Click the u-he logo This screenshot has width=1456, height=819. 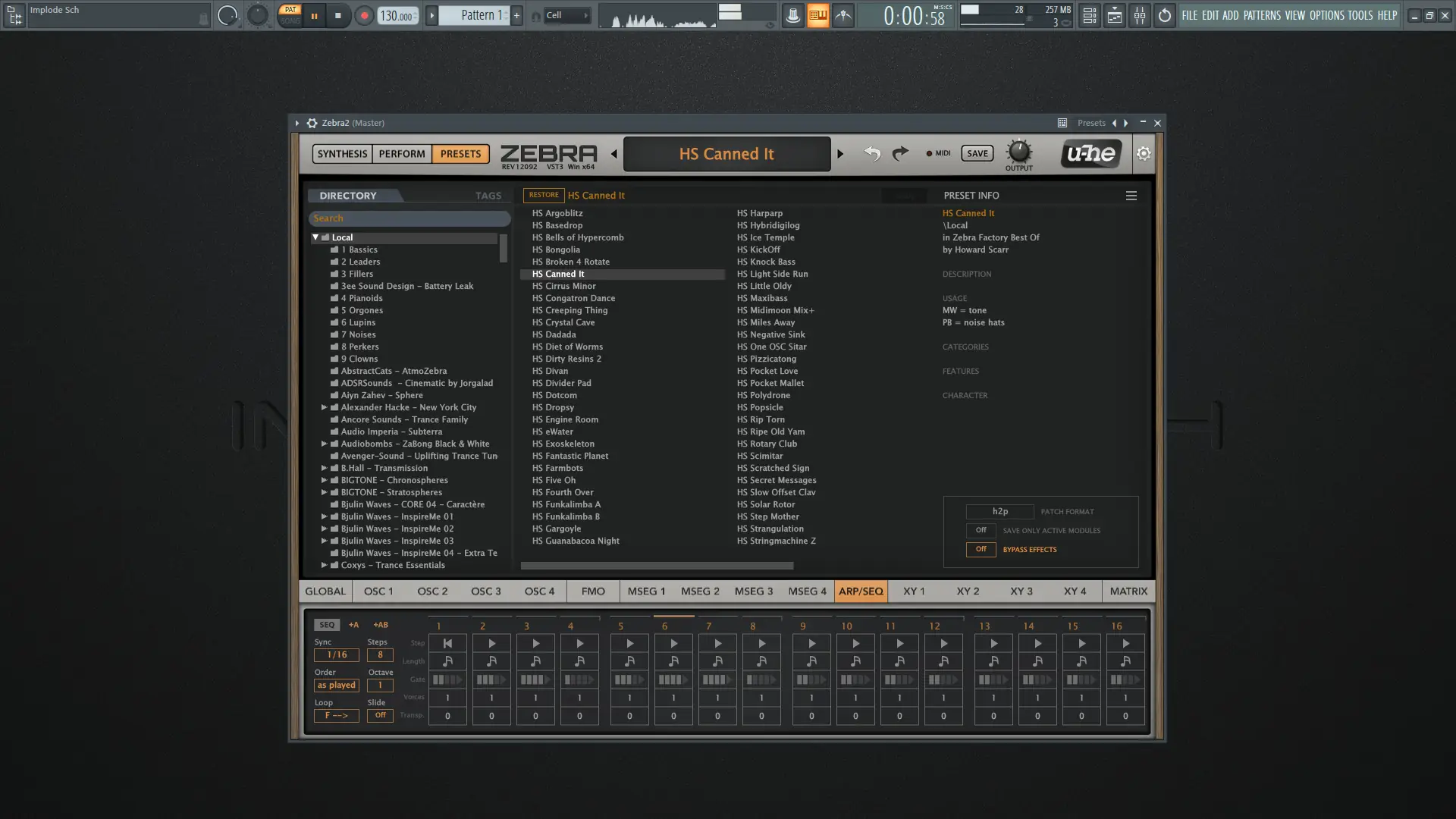pyautogui.click(x=1090, y=154)
